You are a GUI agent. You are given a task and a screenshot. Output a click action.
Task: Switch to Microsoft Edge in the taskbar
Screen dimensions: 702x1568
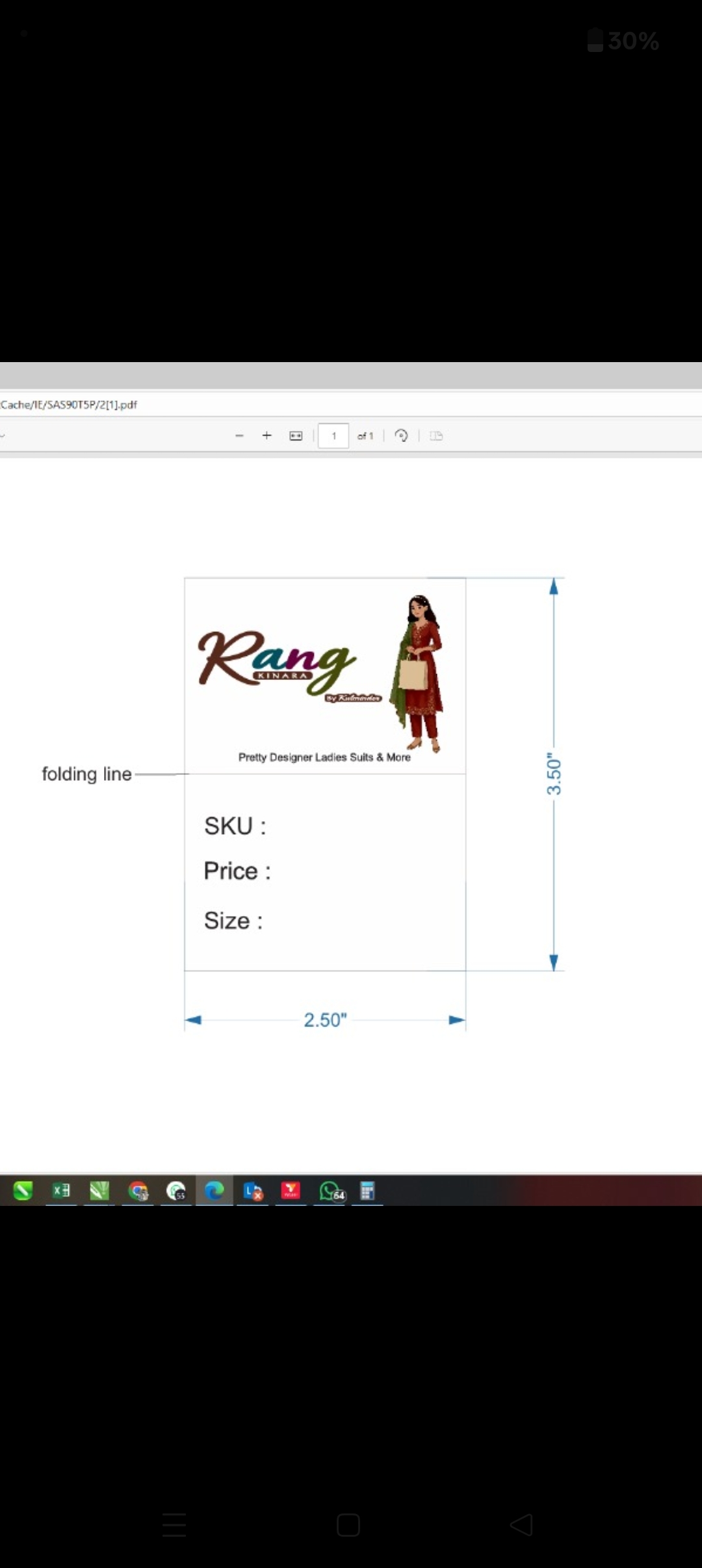pyautogui.click(x=214, y=1190)
